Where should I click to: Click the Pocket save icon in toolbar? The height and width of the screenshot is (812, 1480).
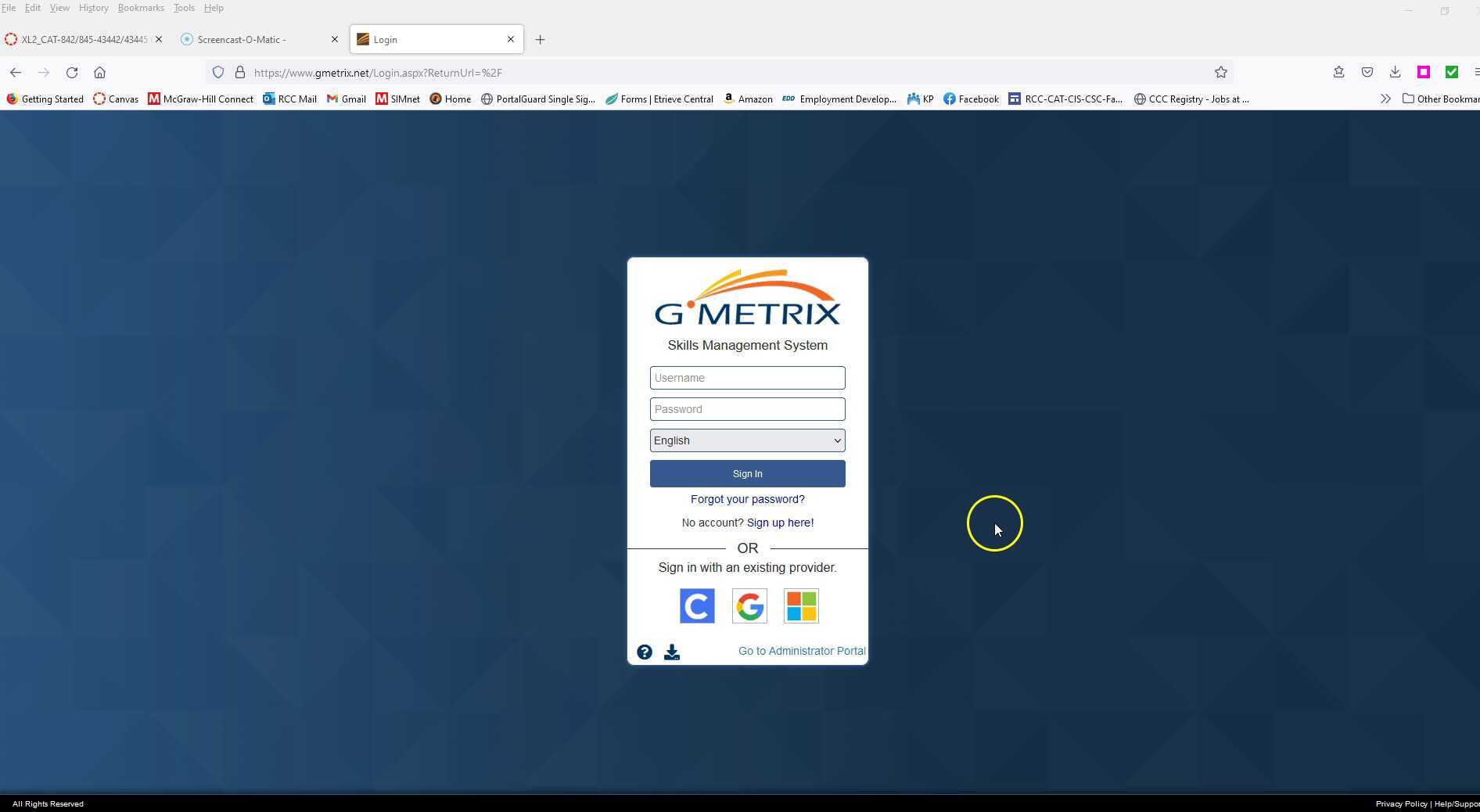click(1367, 72)
